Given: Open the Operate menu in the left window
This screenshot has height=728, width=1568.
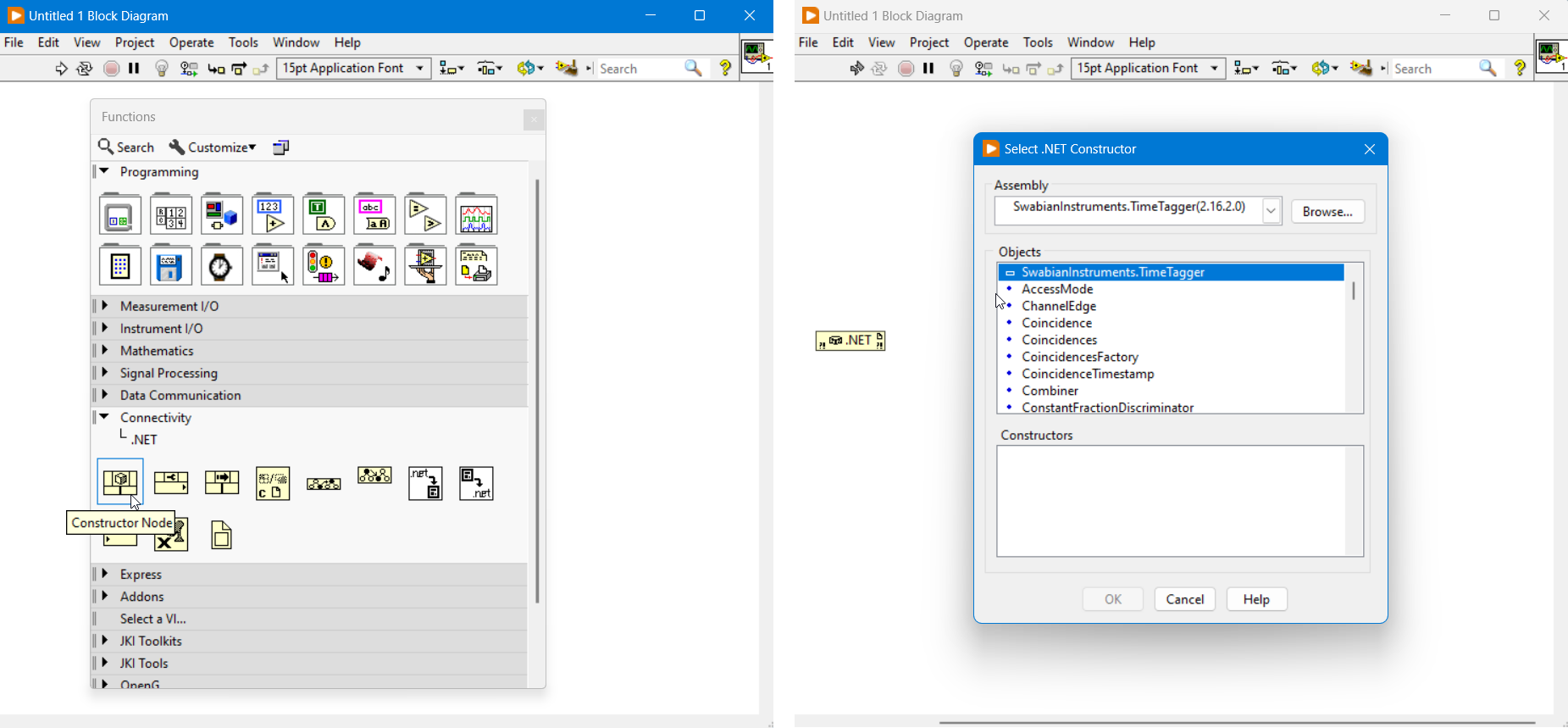Looking at the screenshot, I should [191, 42].
